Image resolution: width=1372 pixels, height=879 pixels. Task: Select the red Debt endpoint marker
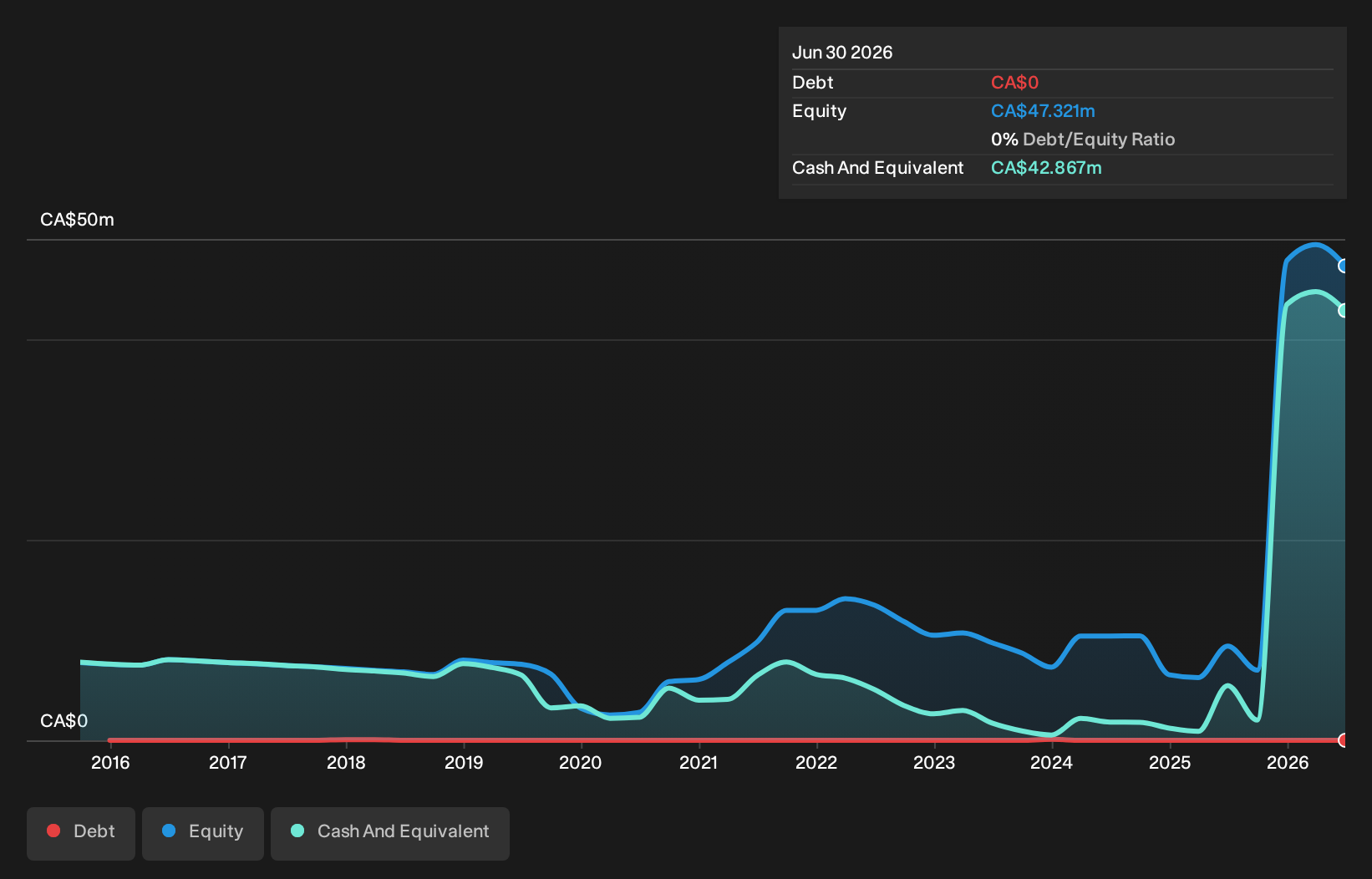pos(1344,740)
